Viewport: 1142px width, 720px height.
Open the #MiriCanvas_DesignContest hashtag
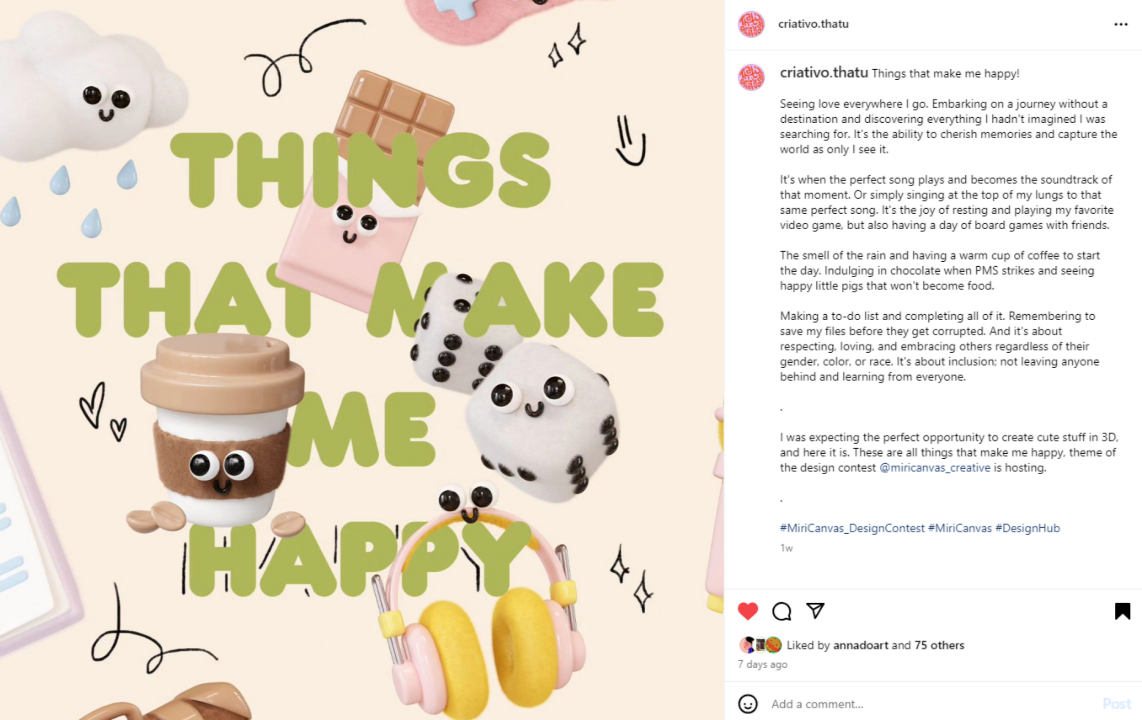[852, 528]
